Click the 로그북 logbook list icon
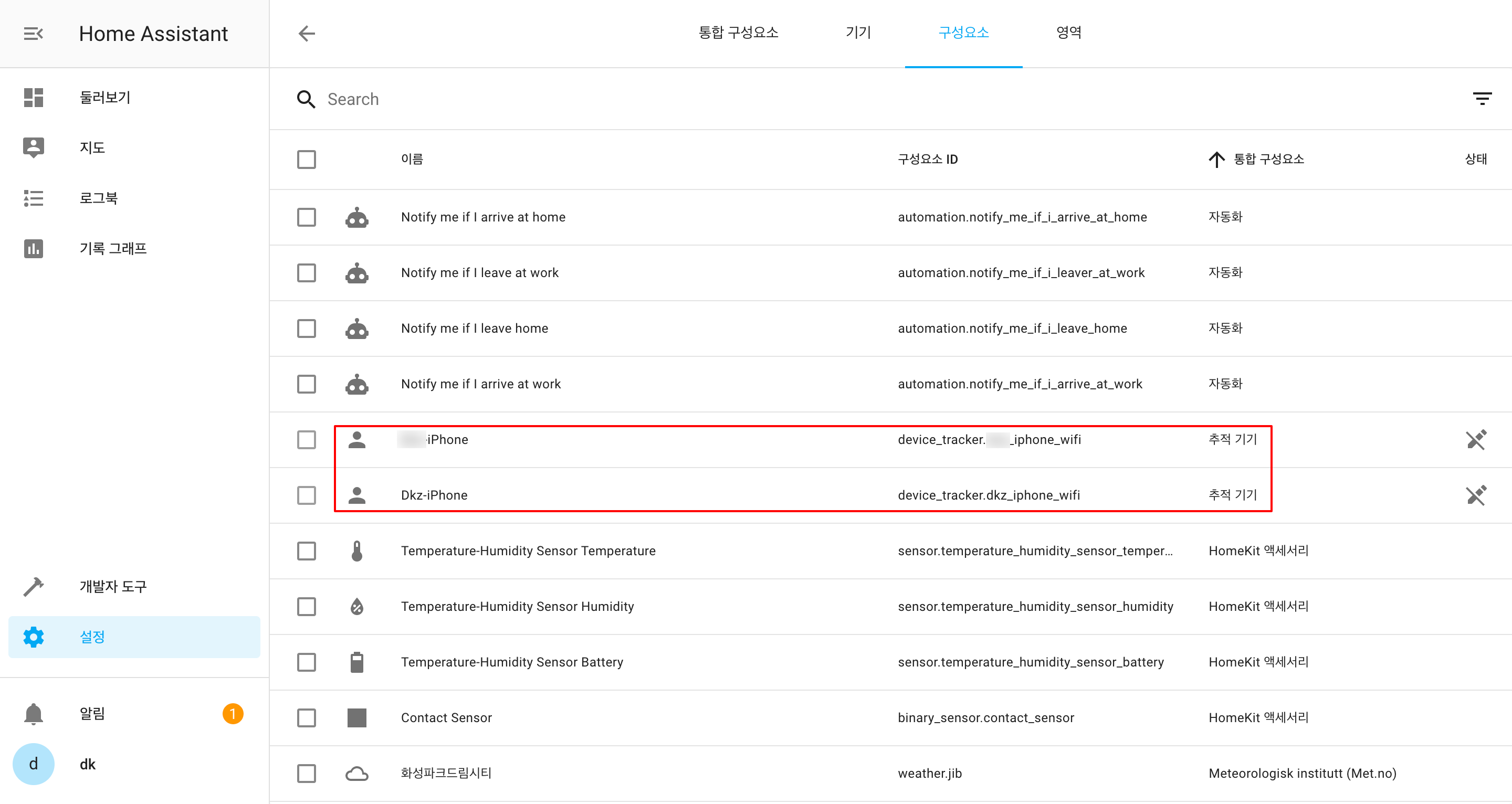The width and height of the screenshot is (1512, 804). point(34,198)
